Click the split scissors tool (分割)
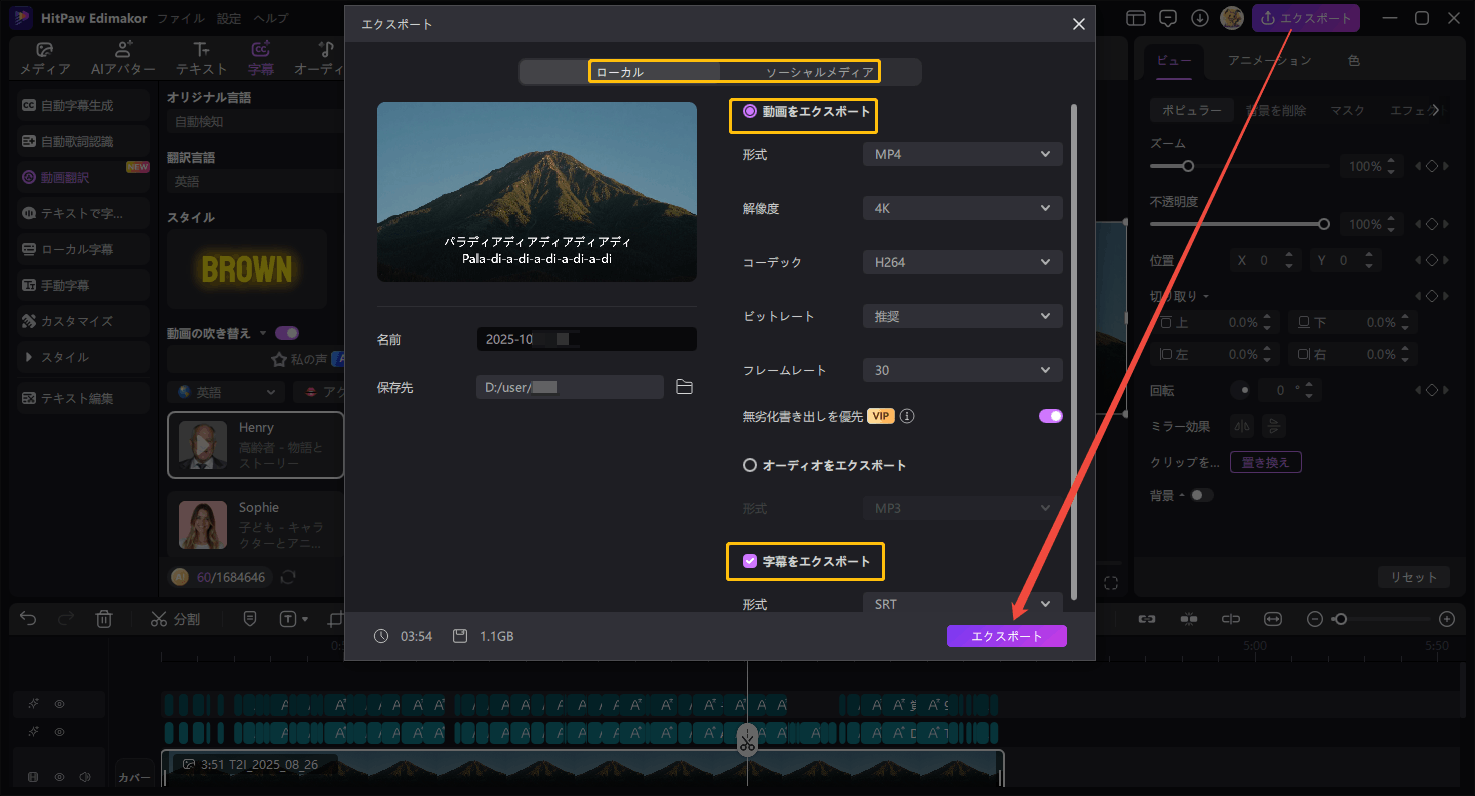Image resolution: width=1475 pixels, height=796 pixels. (x=175, y=619)
